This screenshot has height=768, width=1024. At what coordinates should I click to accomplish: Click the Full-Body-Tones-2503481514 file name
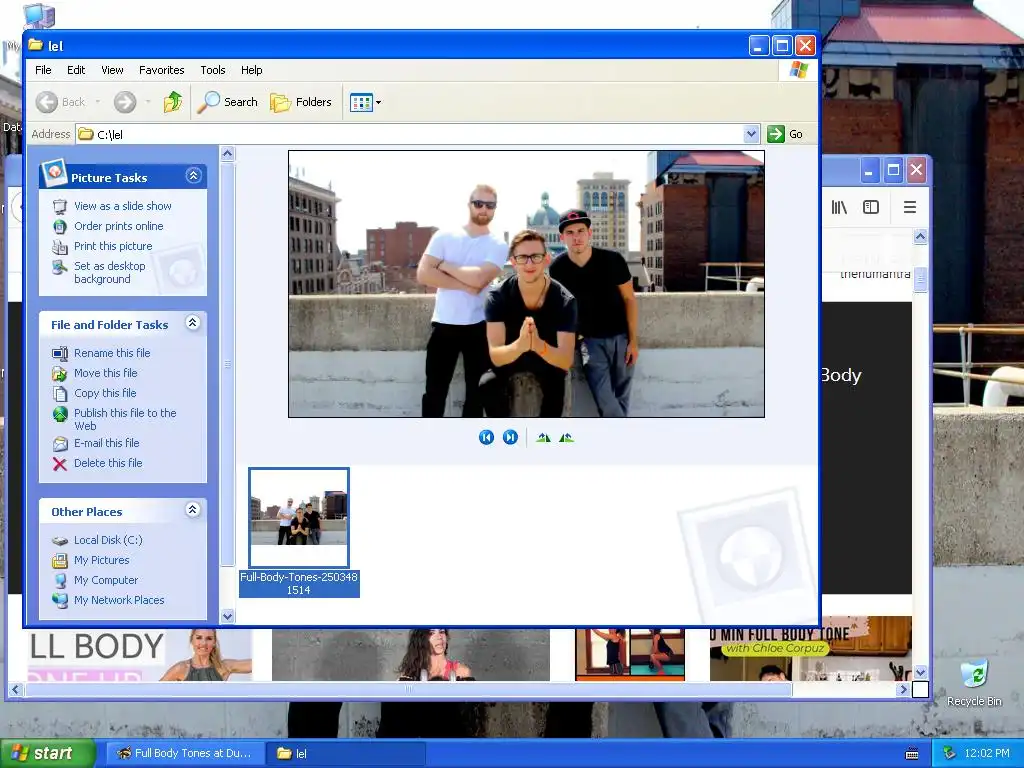click(x=299, y=583)
